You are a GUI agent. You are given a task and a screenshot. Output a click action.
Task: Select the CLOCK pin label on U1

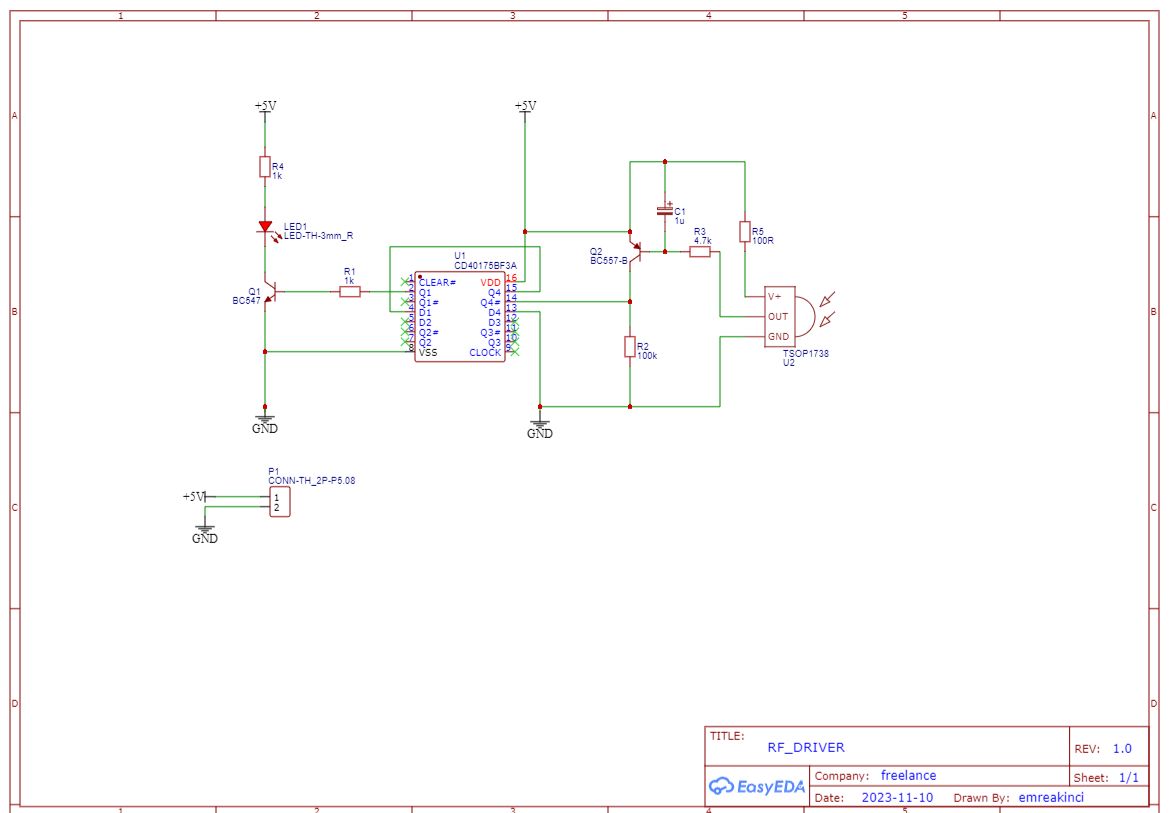tap(487, 351)
